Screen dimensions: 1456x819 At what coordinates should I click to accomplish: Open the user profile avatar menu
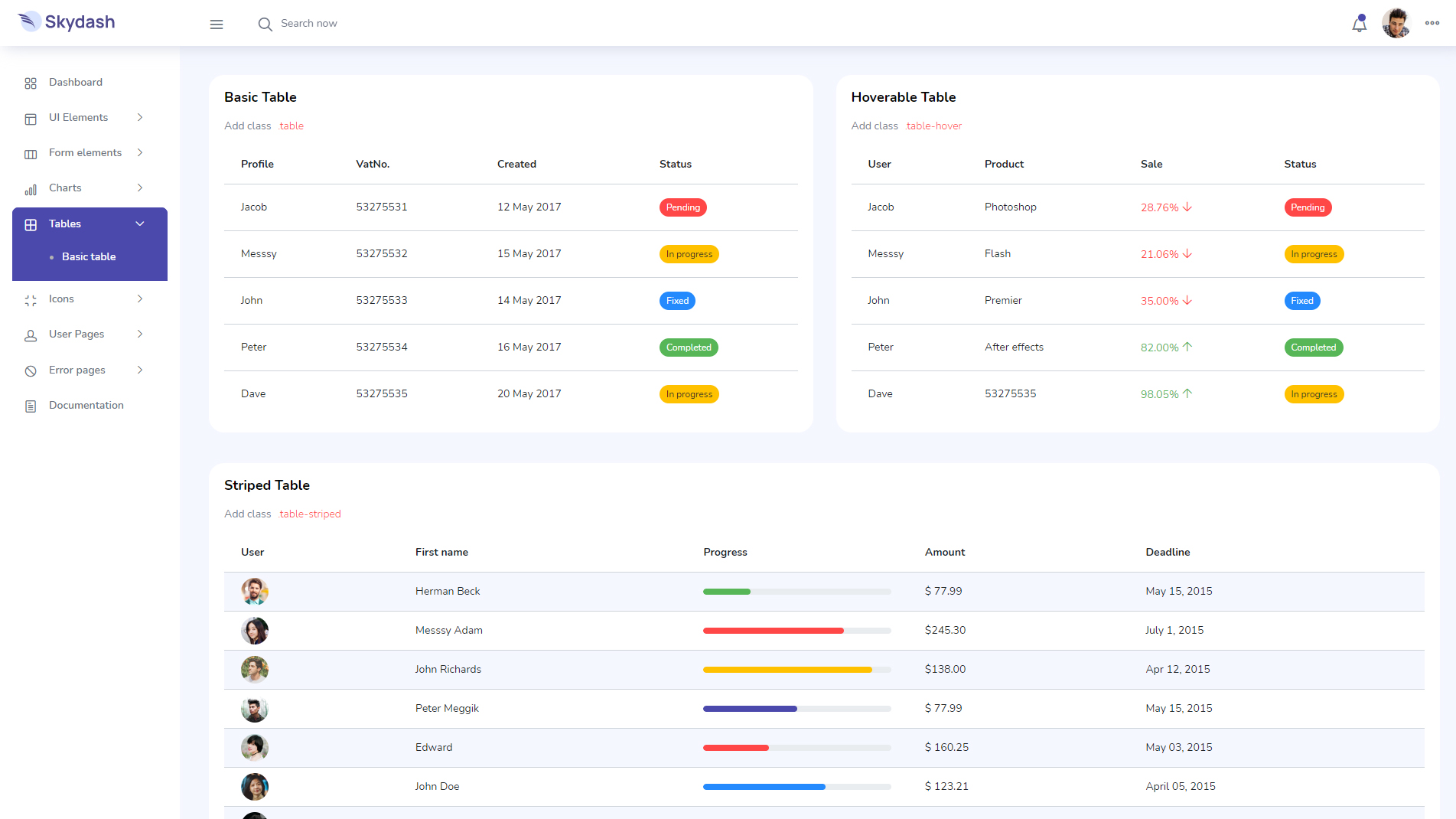coord(1396,23)
